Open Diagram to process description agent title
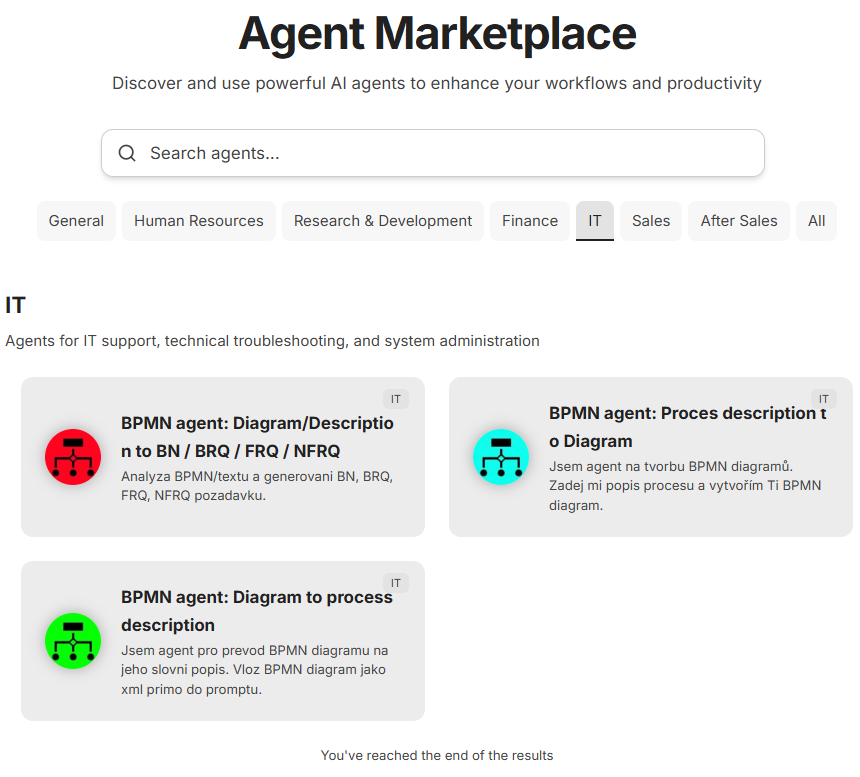860x777 pixels. click(x=257, y=611)
